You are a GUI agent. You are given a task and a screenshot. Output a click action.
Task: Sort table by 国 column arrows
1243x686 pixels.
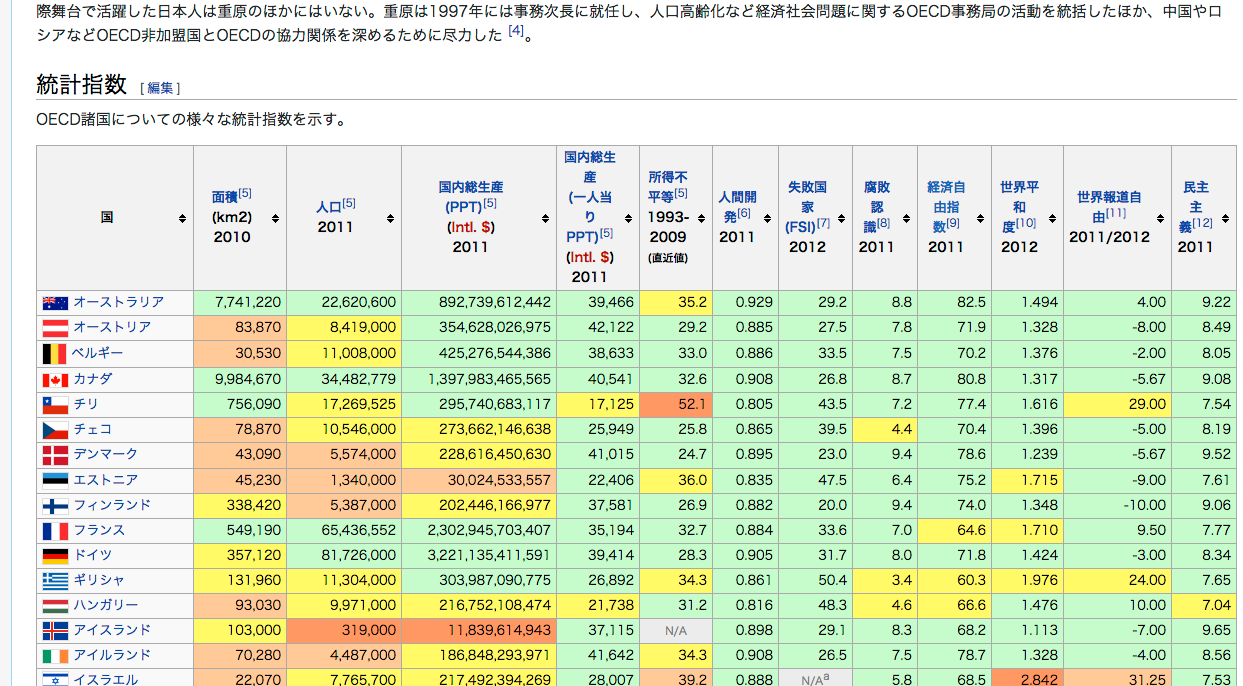click(182, 218)
